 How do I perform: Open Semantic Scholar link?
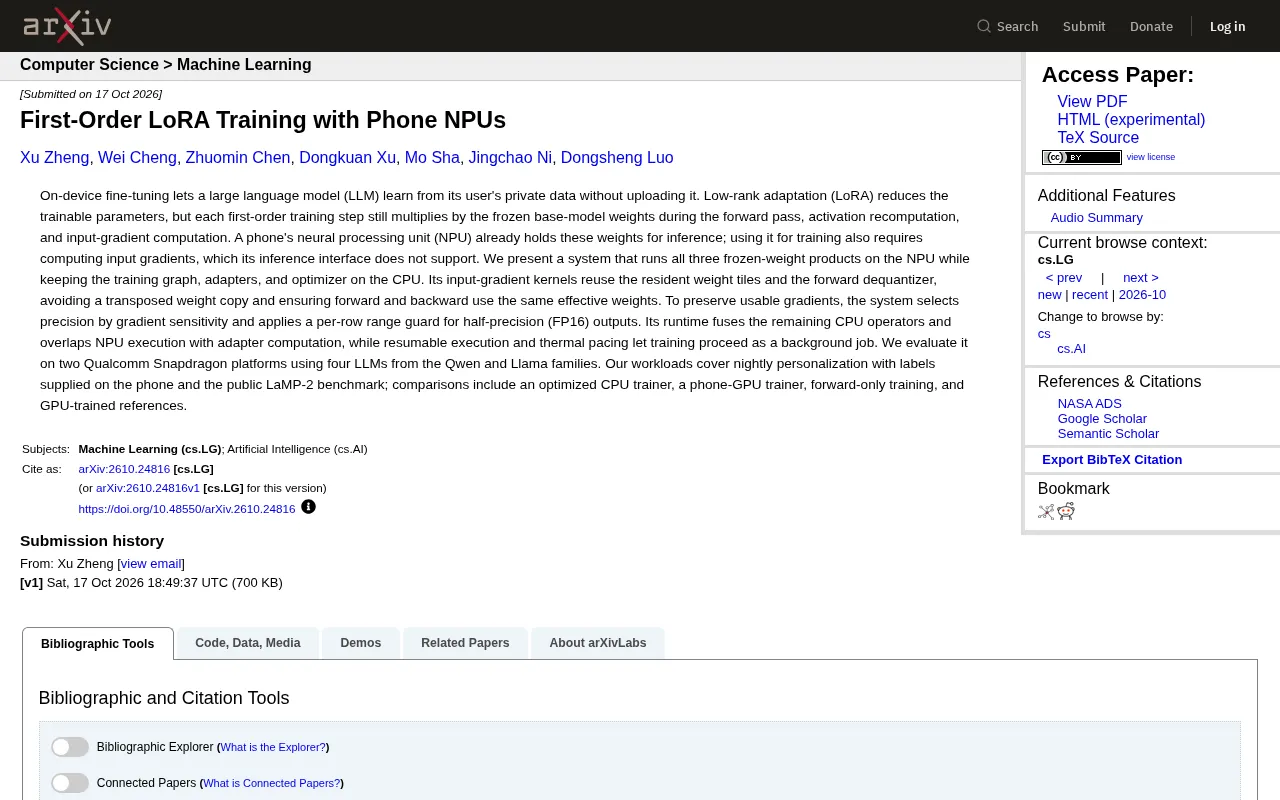(x=1108, y=434)
